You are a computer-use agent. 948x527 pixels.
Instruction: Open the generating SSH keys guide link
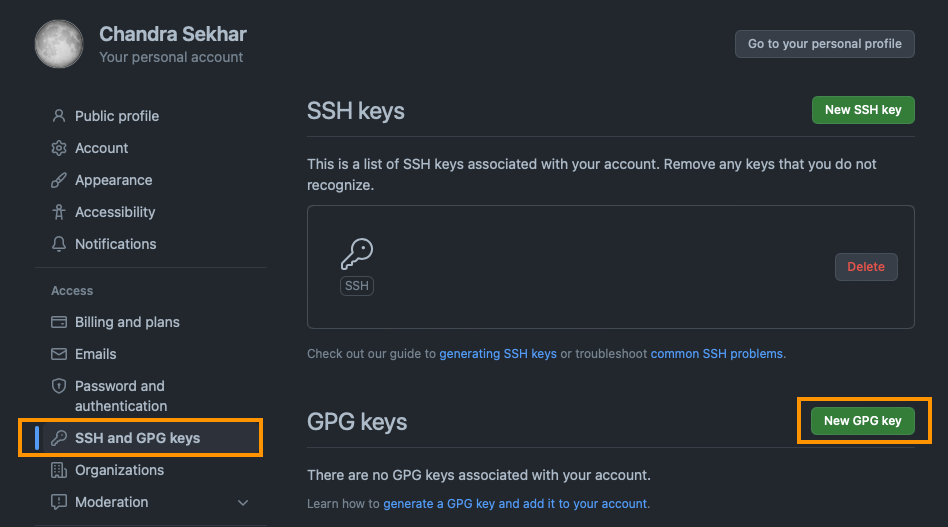[498, 354]
